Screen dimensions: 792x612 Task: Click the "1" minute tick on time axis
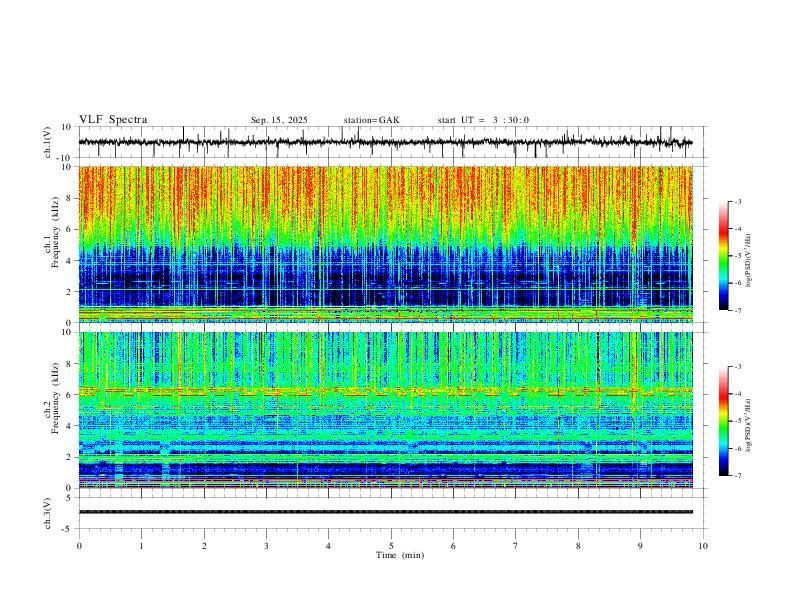[141, 546]
